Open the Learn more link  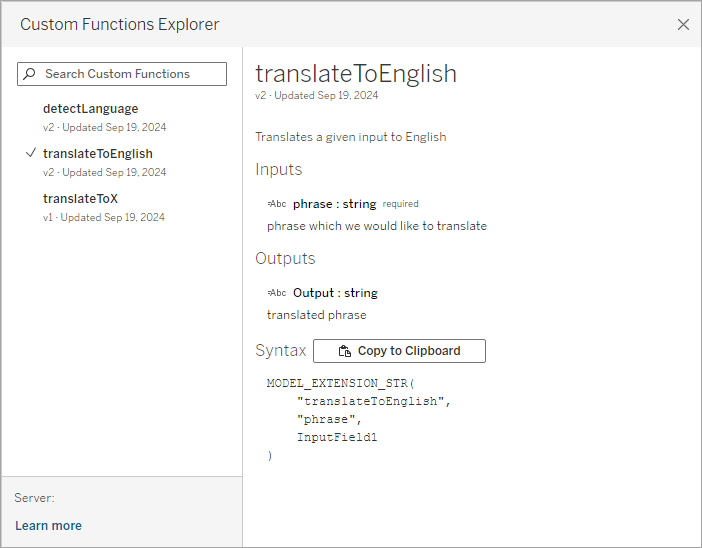tap(48, 526)
